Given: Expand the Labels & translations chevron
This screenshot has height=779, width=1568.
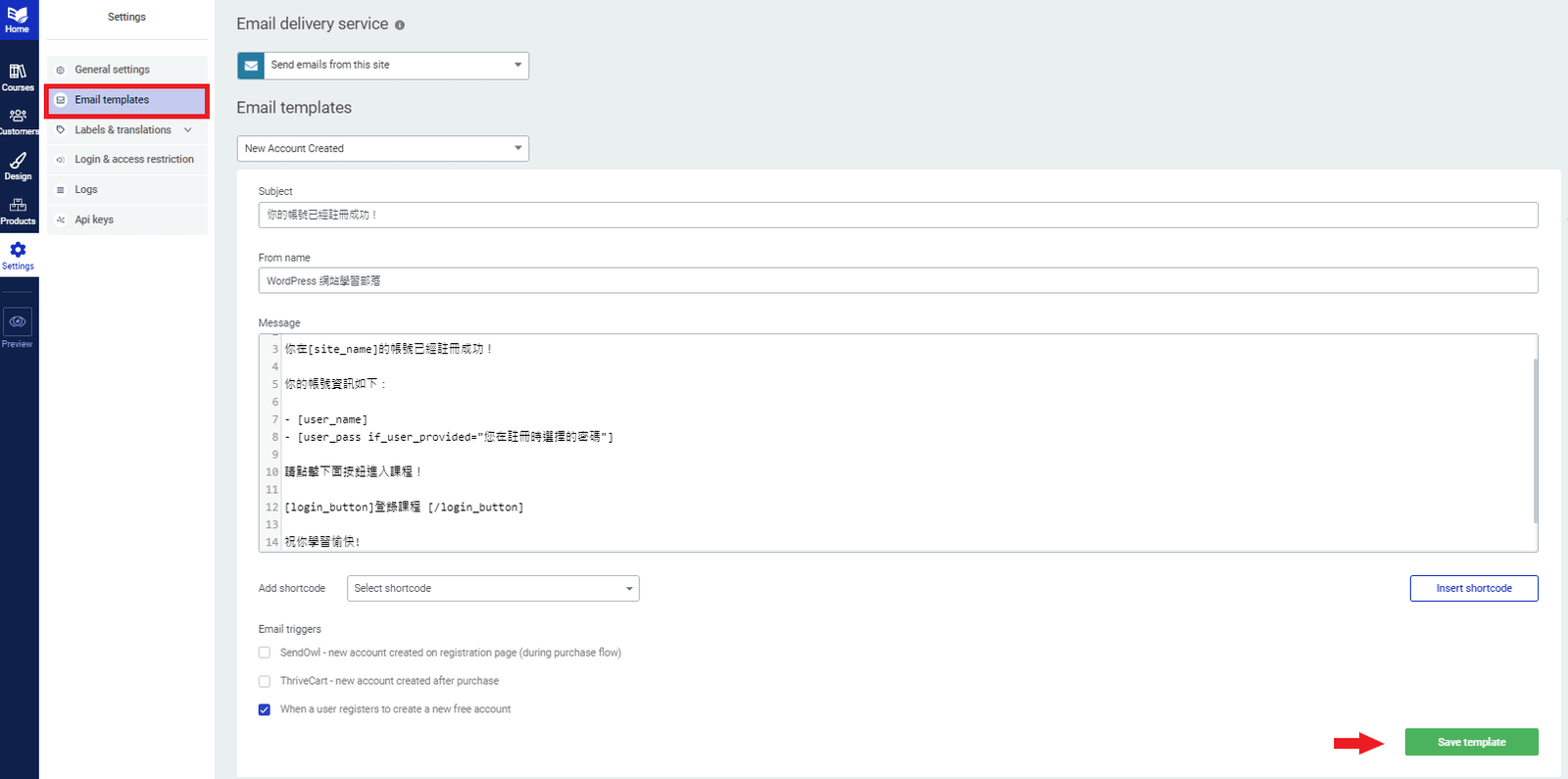Looking at the screenshot, I should tap(188, 130).
